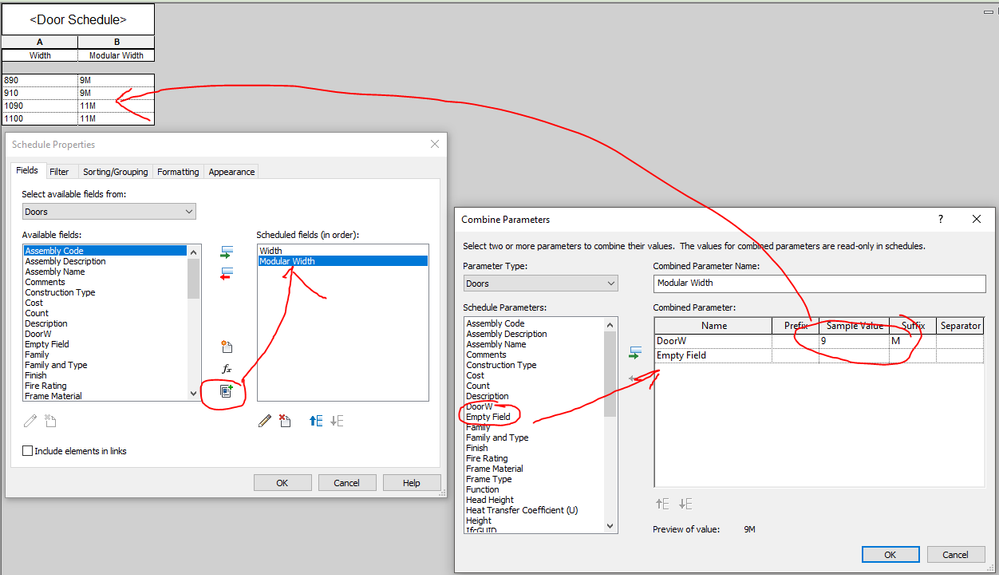
Task: Move the scheduled field down
Action: [x=337, y=421]
